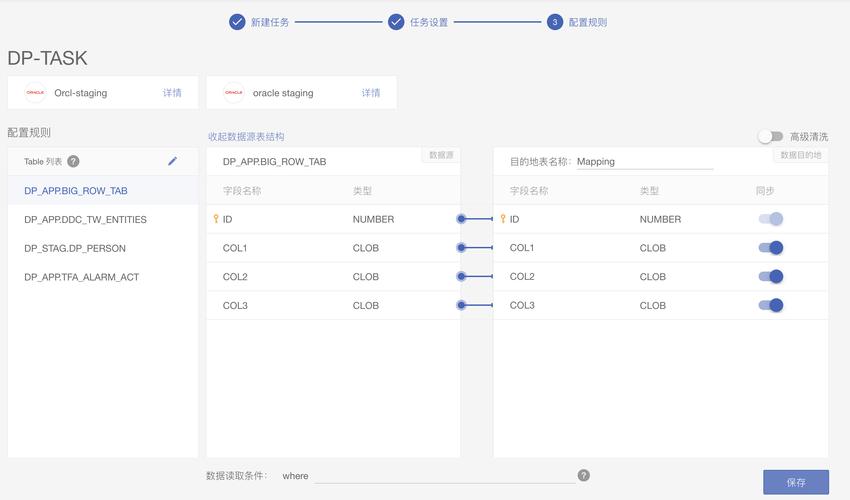Image resolution: width=850 pixels, height=500 pixels.
Task: Open help tooltip next to Table 列表
Action: (x=73, y=161)
